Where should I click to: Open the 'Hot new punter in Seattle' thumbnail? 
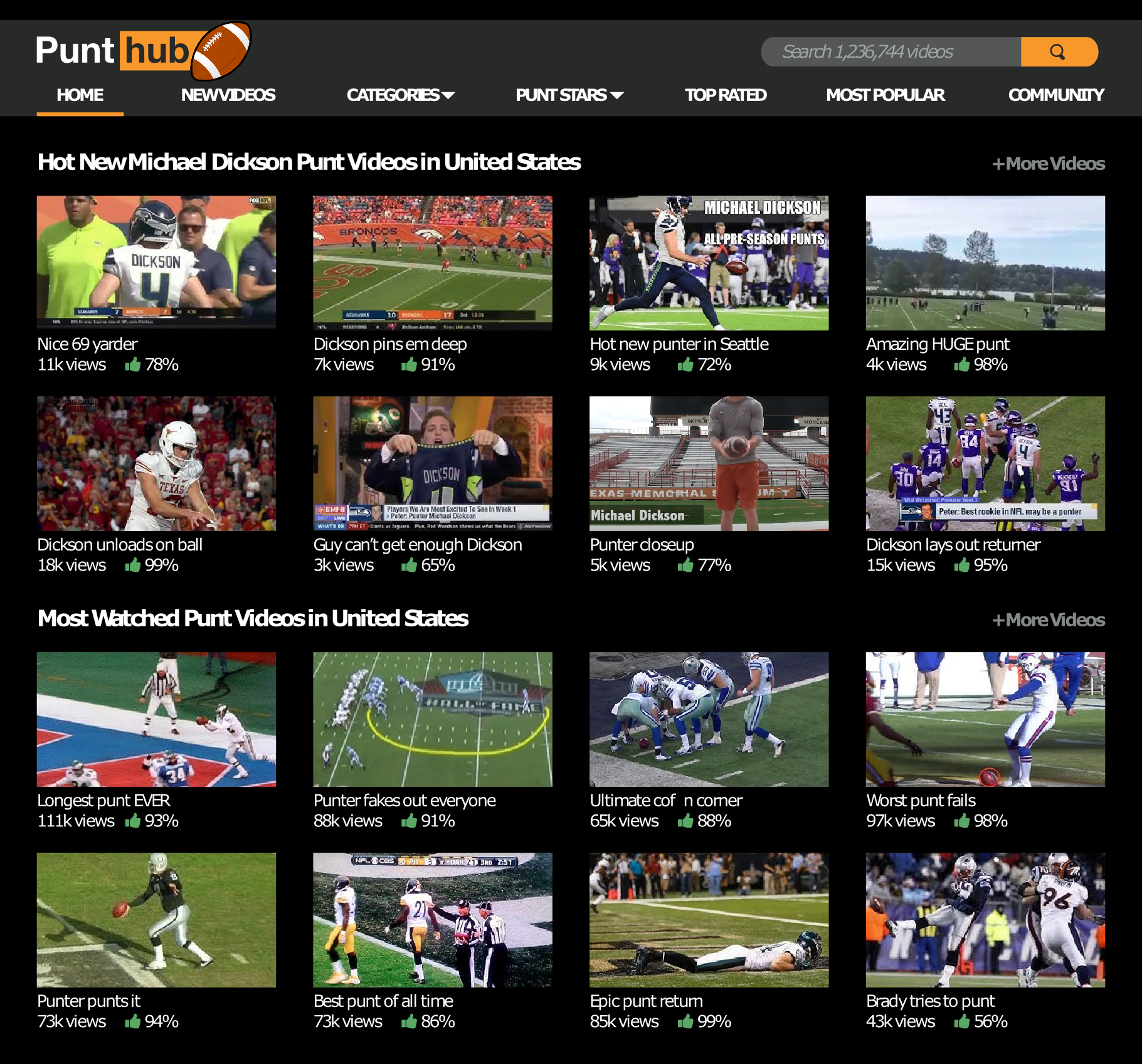[709, 263]
